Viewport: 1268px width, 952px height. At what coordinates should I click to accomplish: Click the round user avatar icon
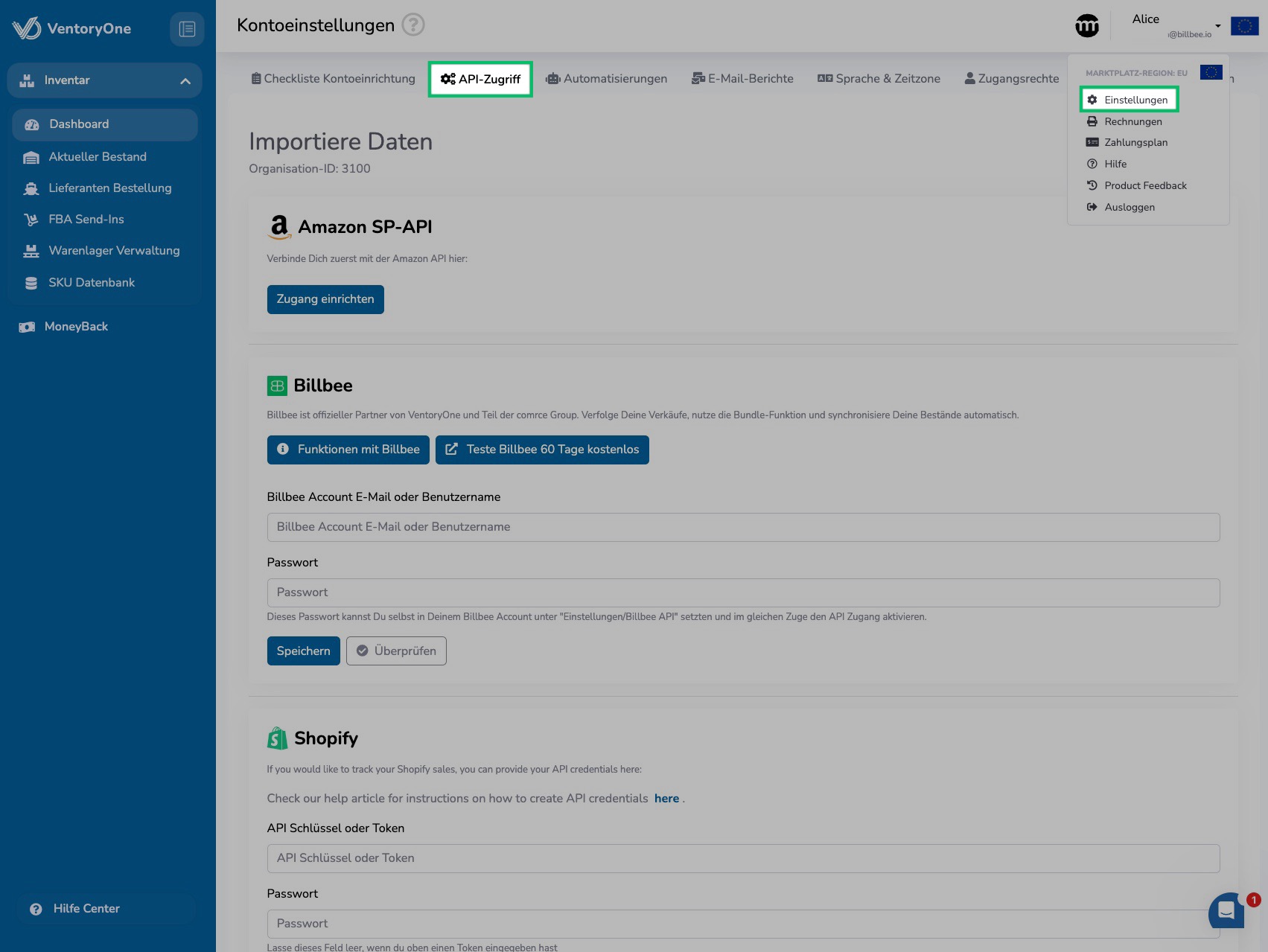(1087, 26)
